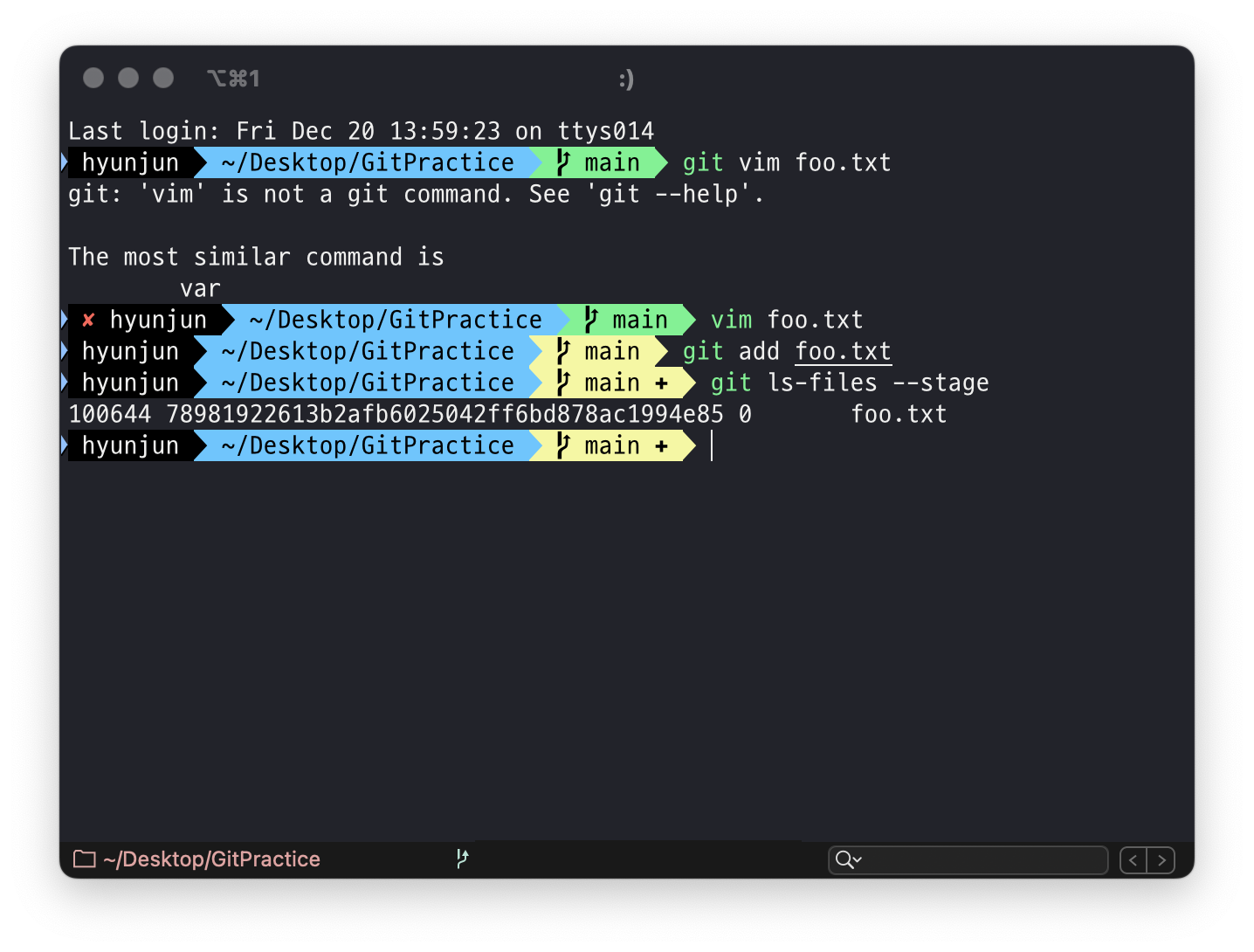Click the underlined foo.txt in the git add command

(x=844, y=351)
